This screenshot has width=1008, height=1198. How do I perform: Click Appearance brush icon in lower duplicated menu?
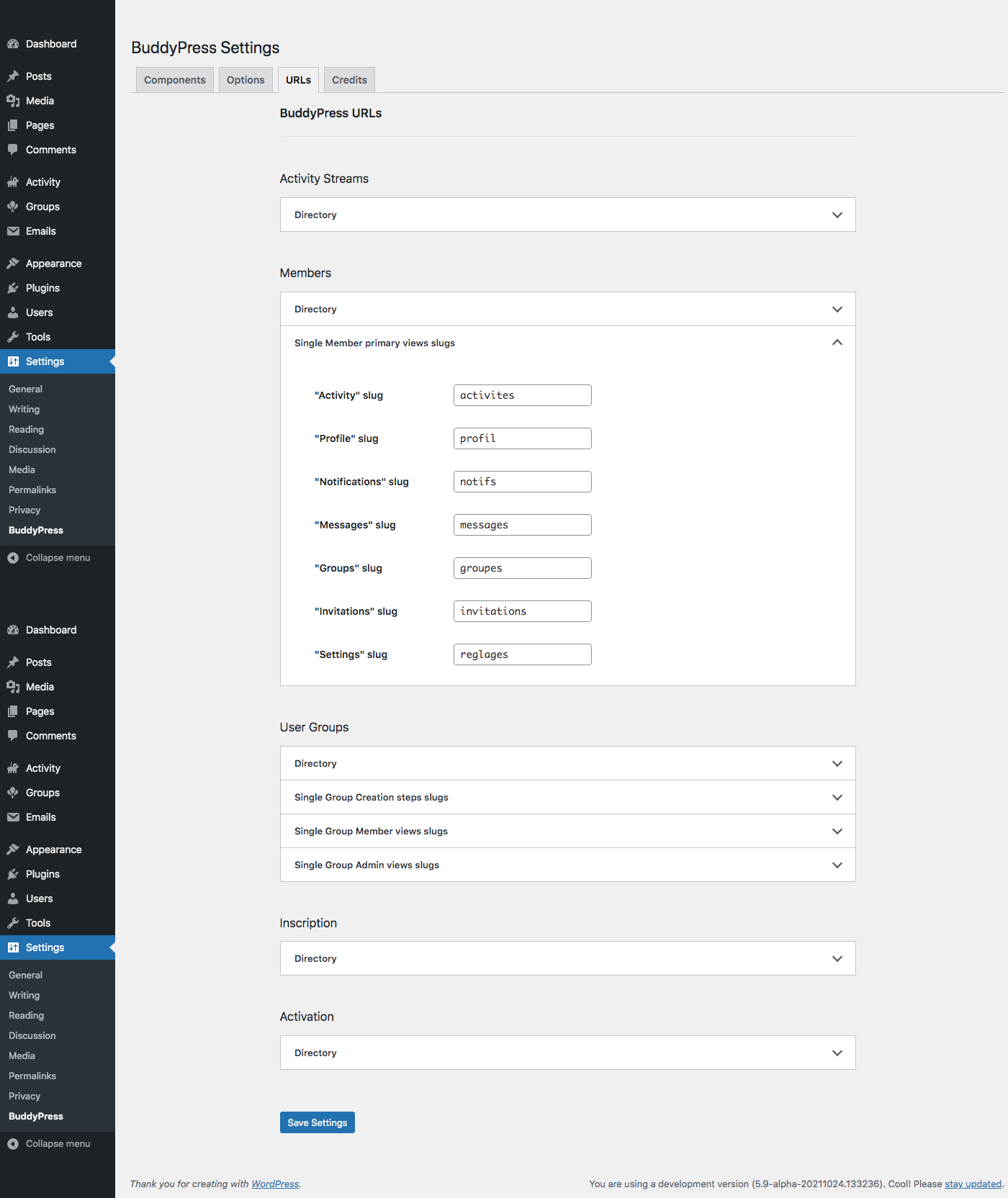coord(13,850)
